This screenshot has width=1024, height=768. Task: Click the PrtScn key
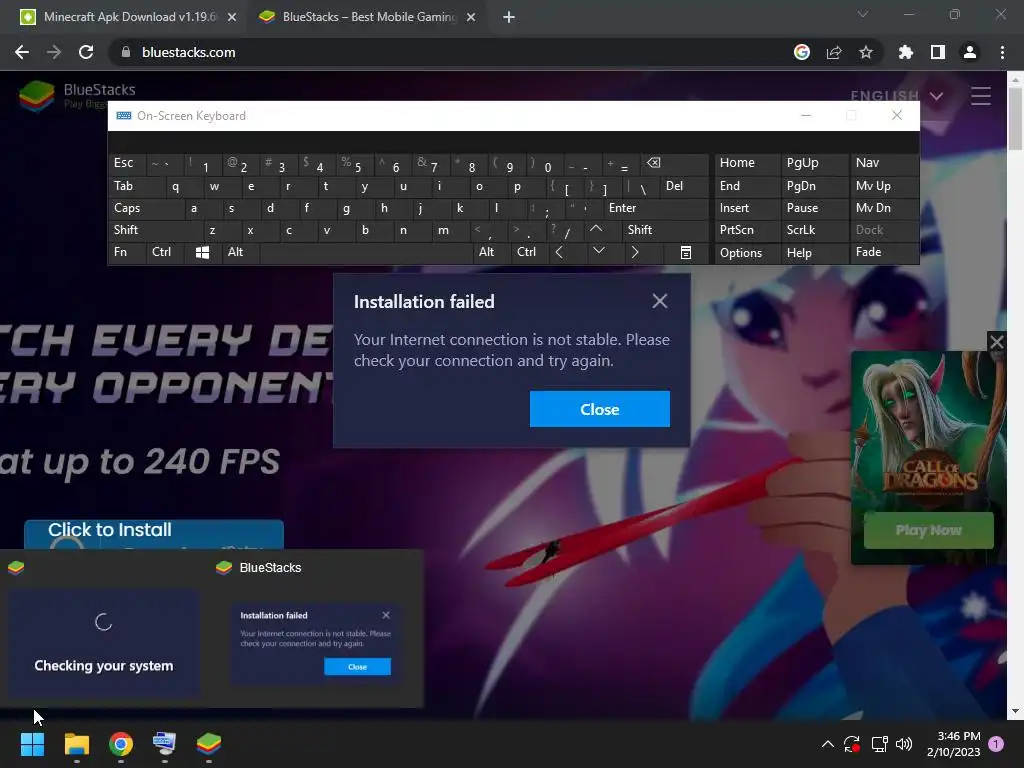[747, 230]
